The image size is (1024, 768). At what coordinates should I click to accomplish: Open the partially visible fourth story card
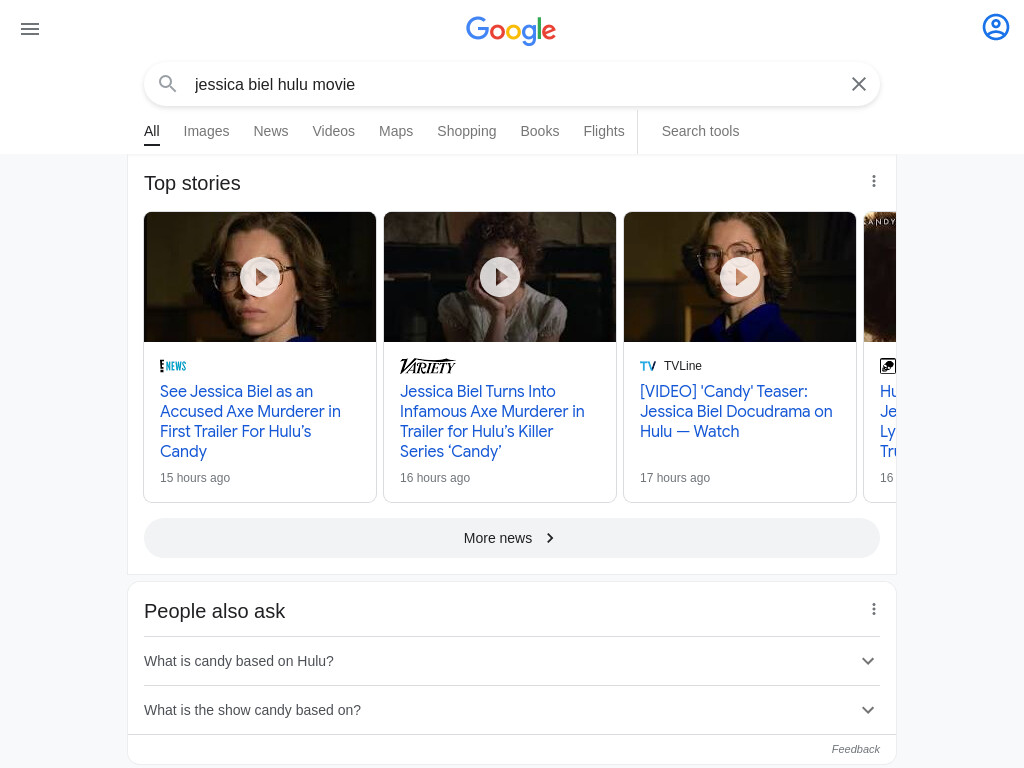pyautogui.click(x=880, y=357)
